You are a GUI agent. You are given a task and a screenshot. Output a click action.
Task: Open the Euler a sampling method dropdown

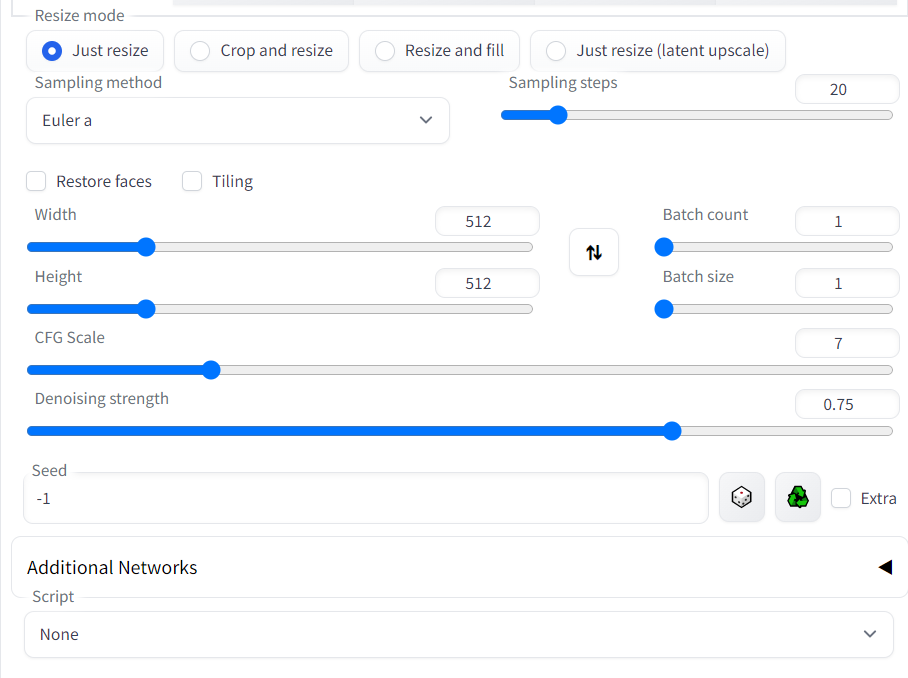(238, 120)
